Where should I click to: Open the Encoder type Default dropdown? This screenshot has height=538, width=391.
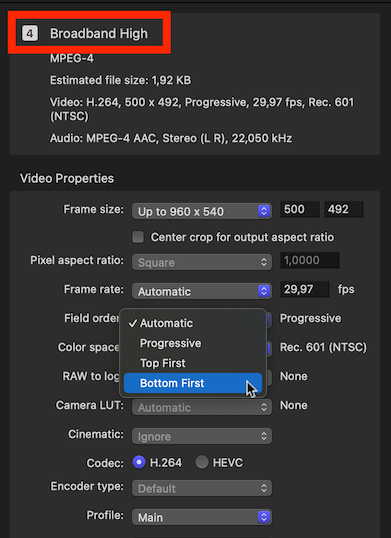point(202,488)
